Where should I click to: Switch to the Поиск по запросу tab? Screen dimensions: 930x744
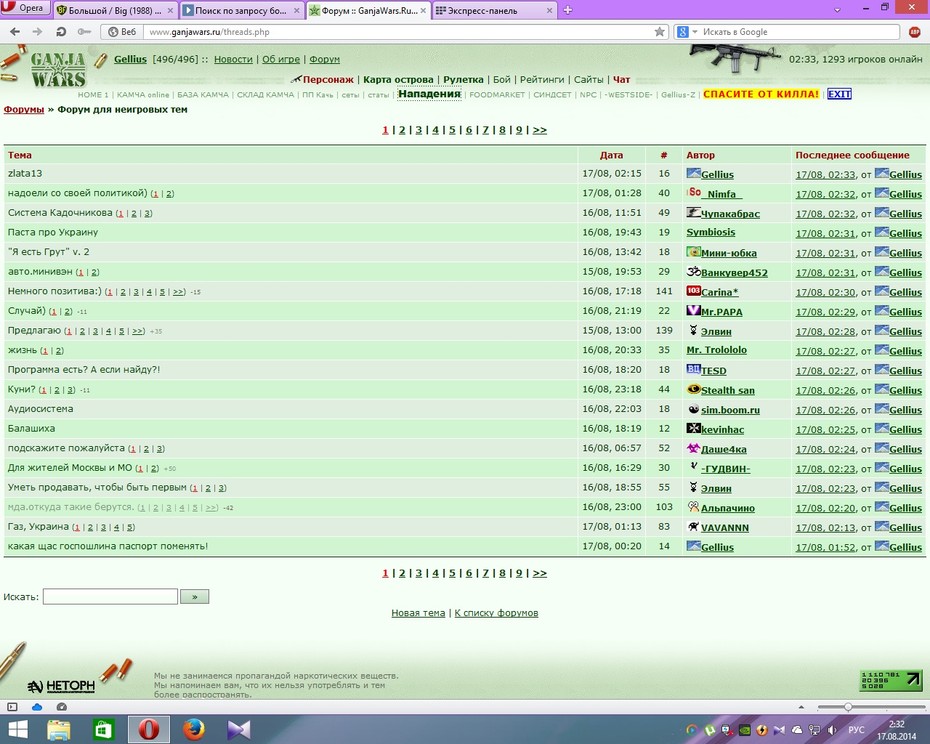[241, 10]
